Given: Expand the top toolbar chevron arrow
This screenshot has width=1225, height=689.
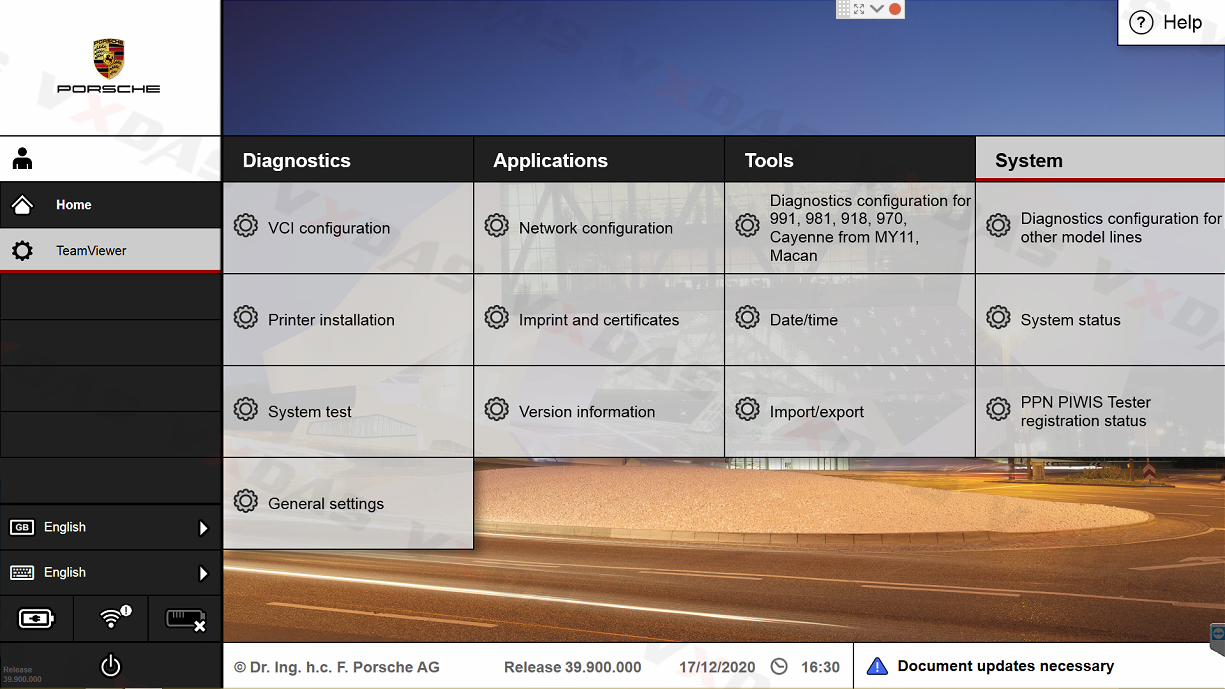Looking at the screenshot, I should [877, 9].
